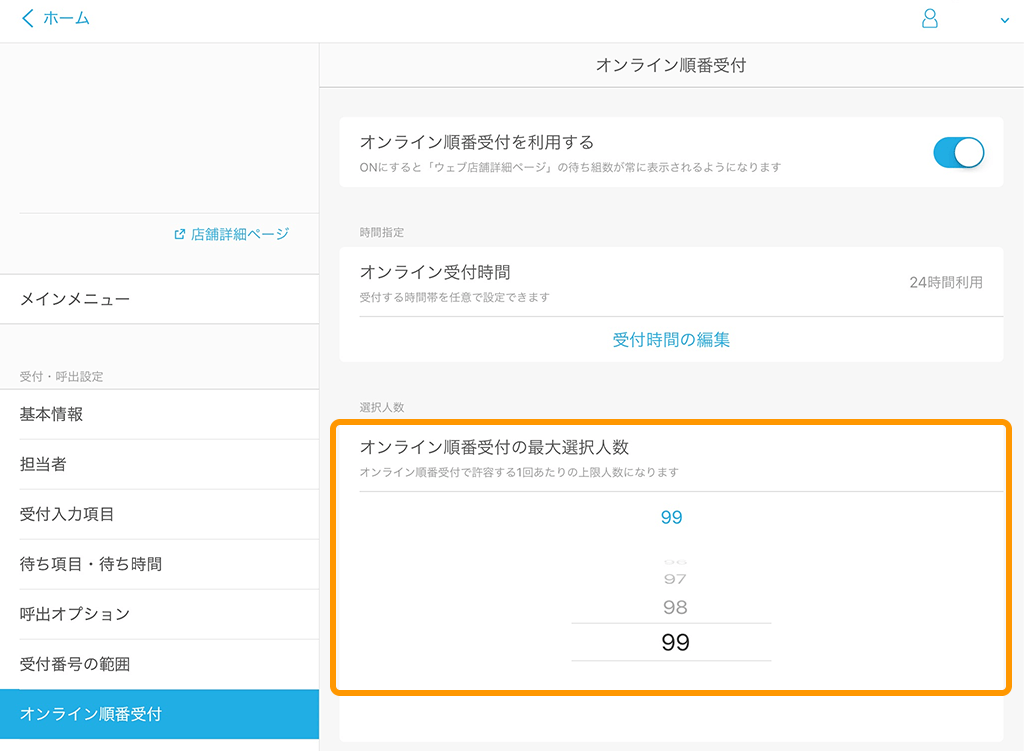This screenshot has width=1024, height=752.
Task: Go back to ホーム via the chevron
Action: tap(27, 18)
